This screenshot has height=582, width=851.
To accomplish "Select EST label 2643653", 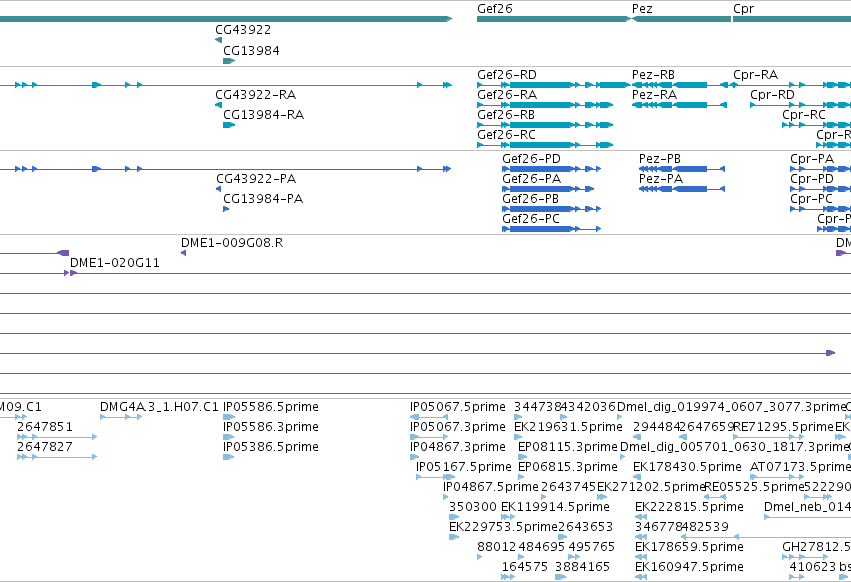I will [585, 527].
